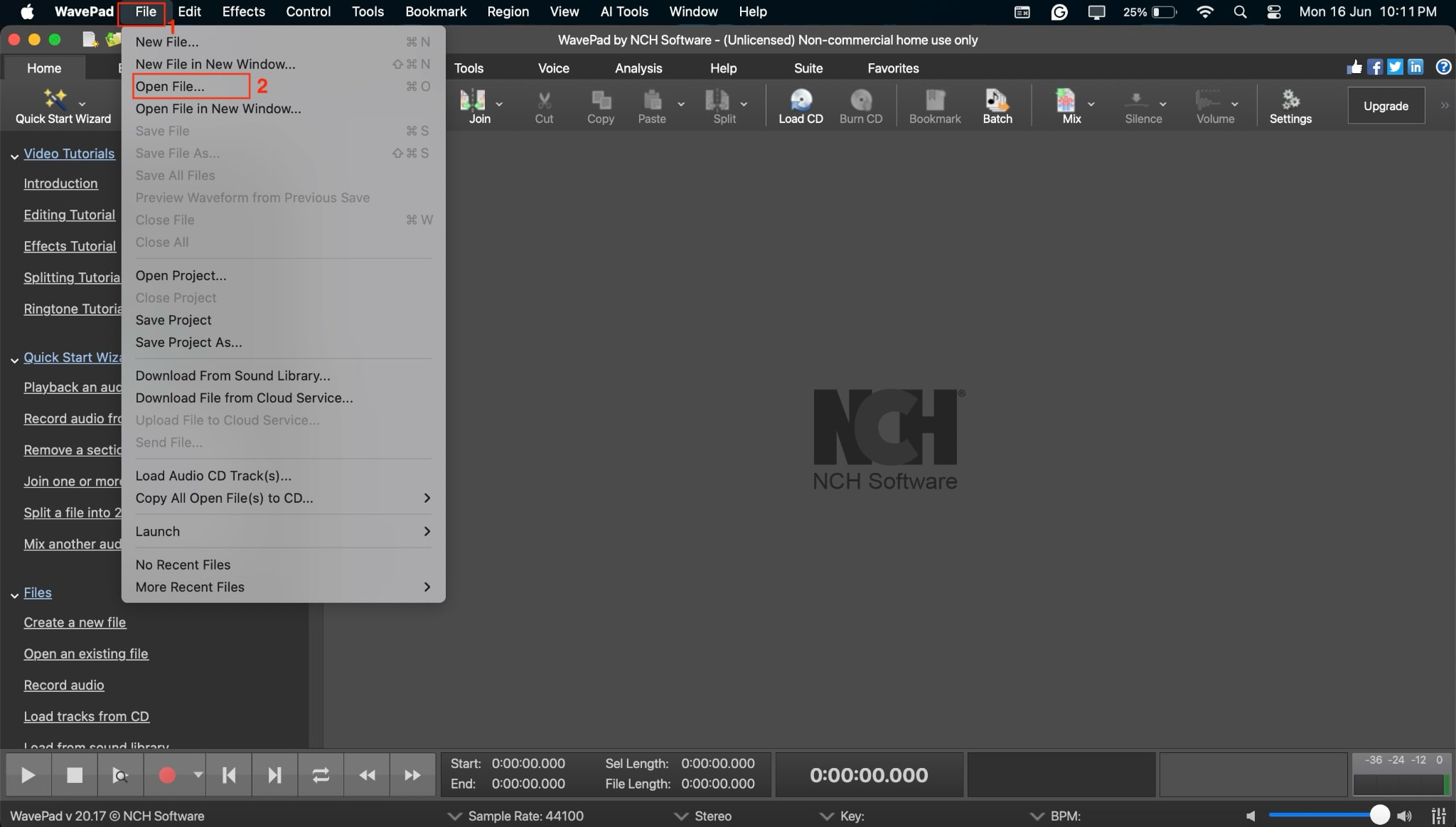Click the Record audio link

click(64, 685)
